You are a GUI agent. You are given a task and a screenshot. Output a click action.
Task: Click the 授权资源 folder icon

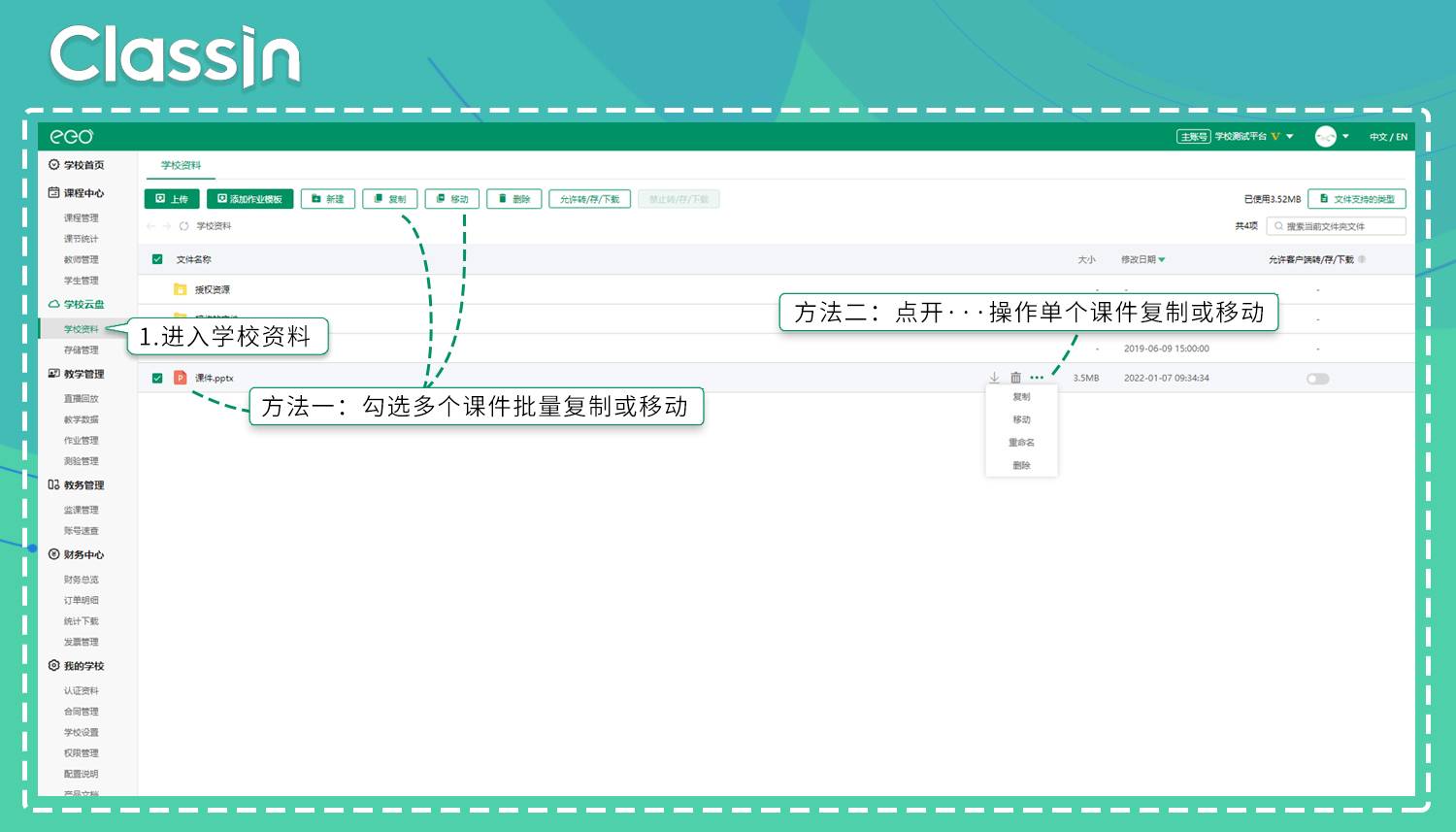(180, 289)
